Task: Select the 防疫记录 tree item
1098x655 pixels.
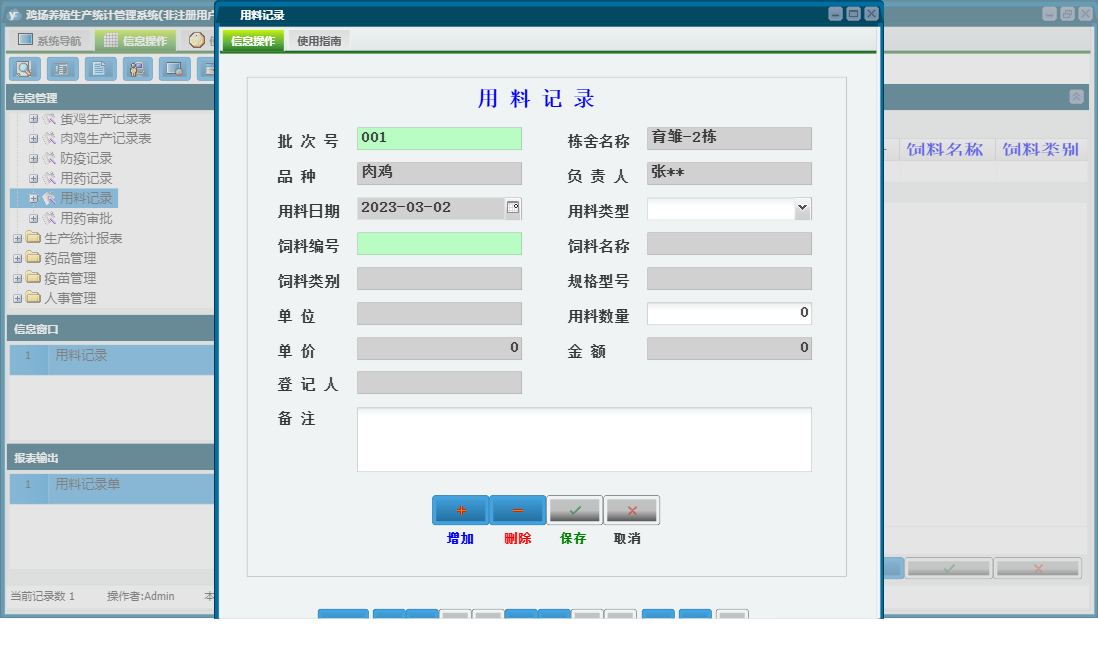Action: pyautogui.click(x=84, y=157)
